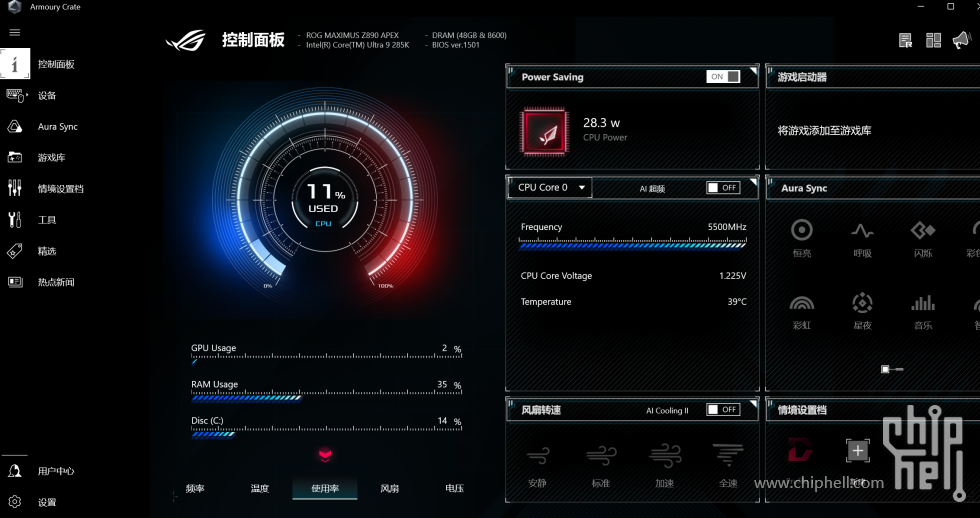The height and width of the screenshot is (518, 980).
Task: Switch to the 频率 tab
Action: point(195,489)
